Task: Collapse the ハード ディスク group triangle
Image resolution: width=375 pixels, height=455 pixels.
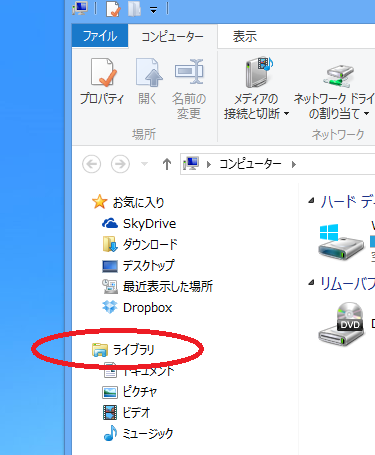Action: click(311, 200)
